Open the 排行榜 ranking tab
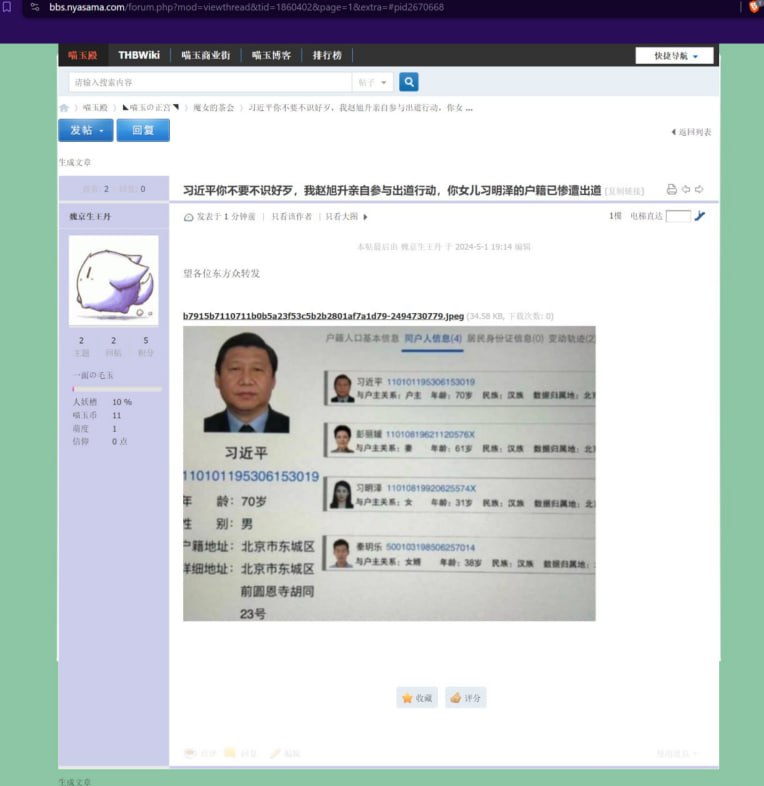The image size is (764, 786). click(327, 55)
